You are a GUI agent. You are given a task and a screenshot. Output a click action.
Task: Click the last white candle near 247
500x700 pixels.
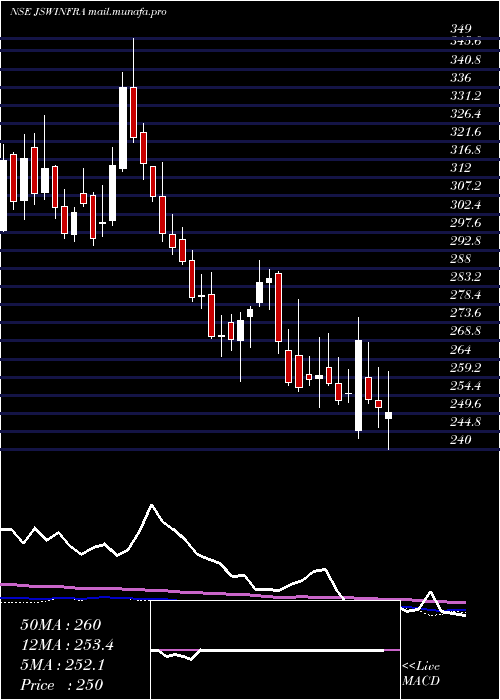[388, 416]
